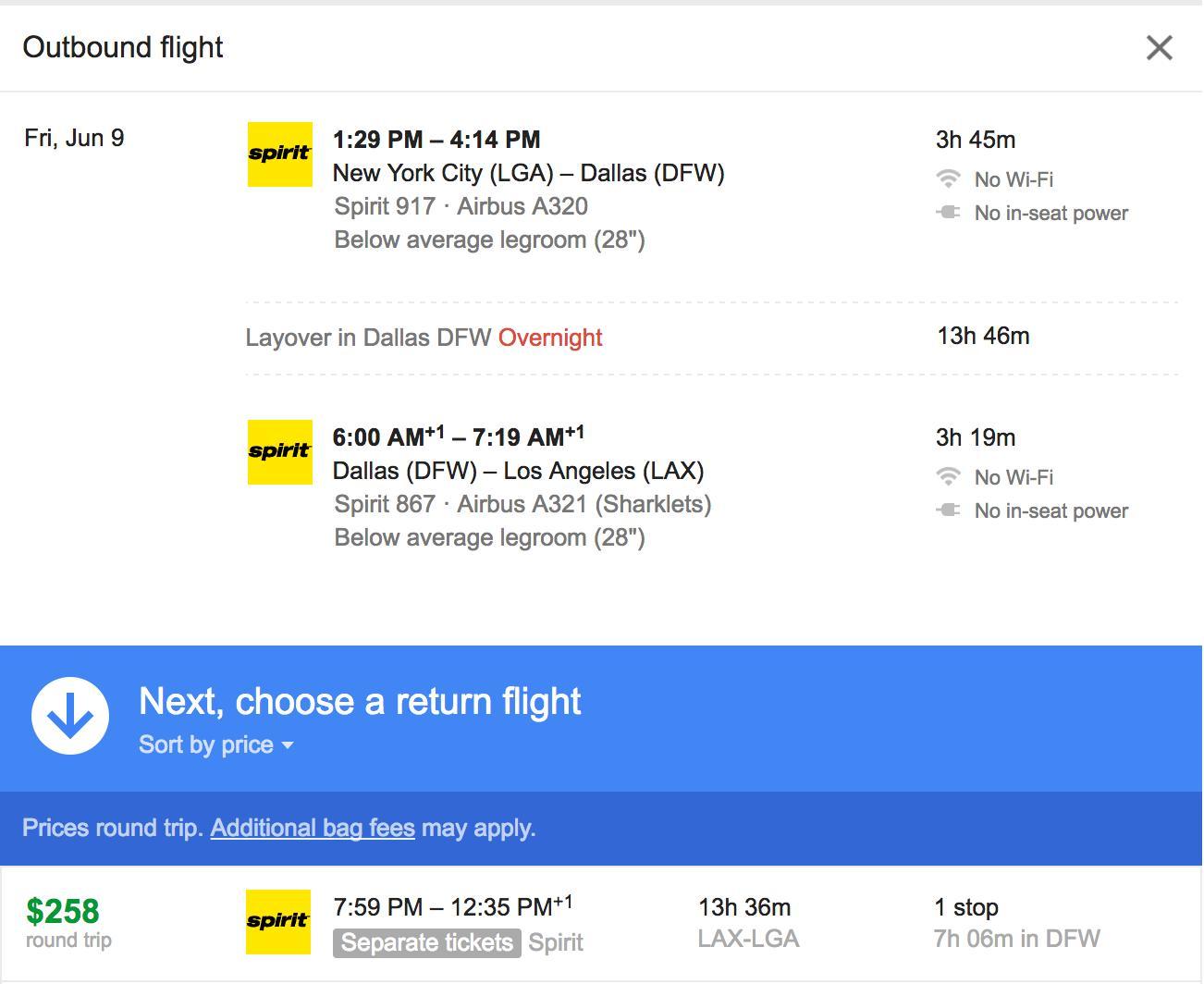Click the 1 stop detail on return flight
The image size is (1204, 984).
pos(964,907)
